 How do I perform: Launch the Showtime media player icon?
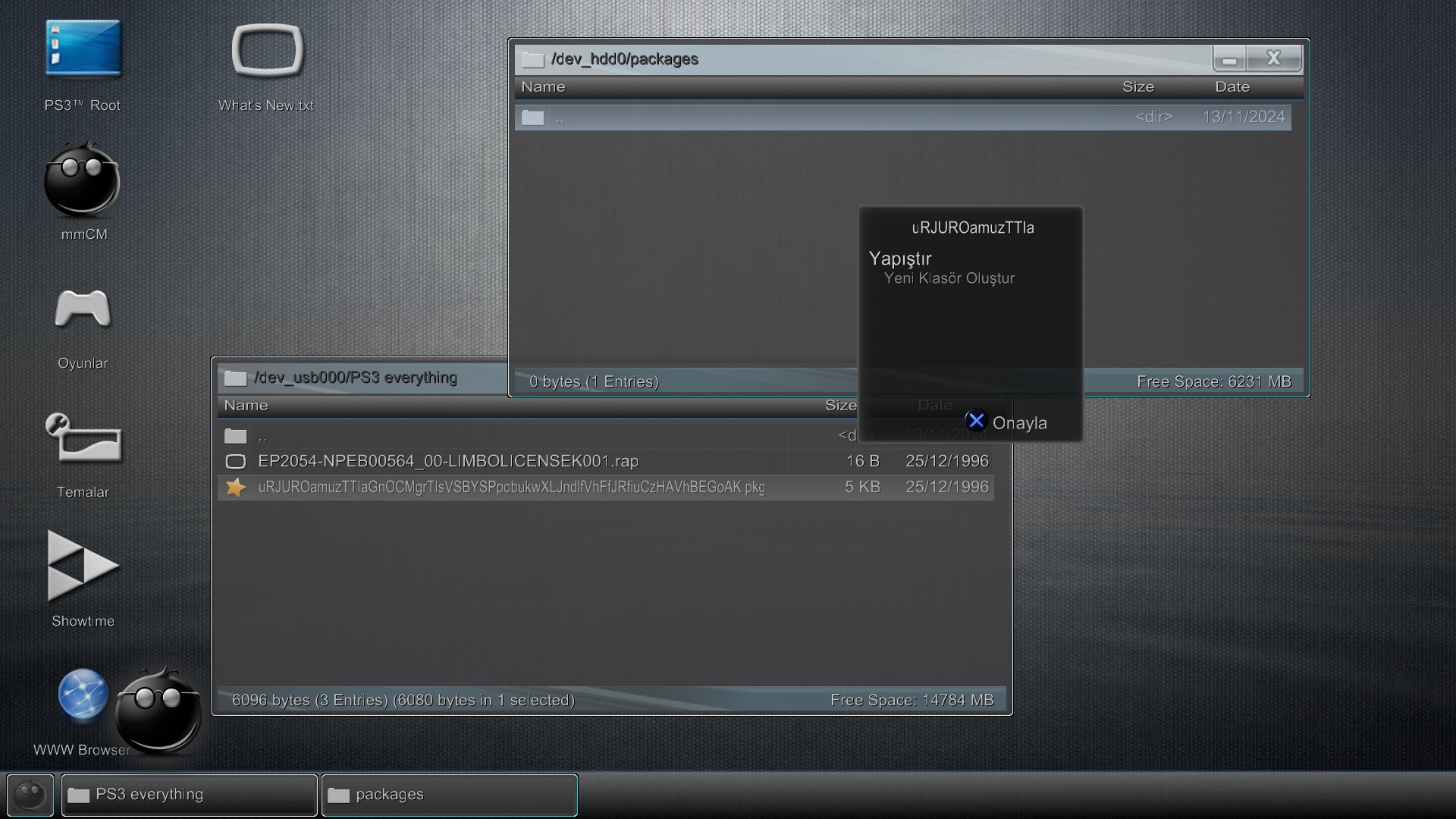[x=83, y=566]
